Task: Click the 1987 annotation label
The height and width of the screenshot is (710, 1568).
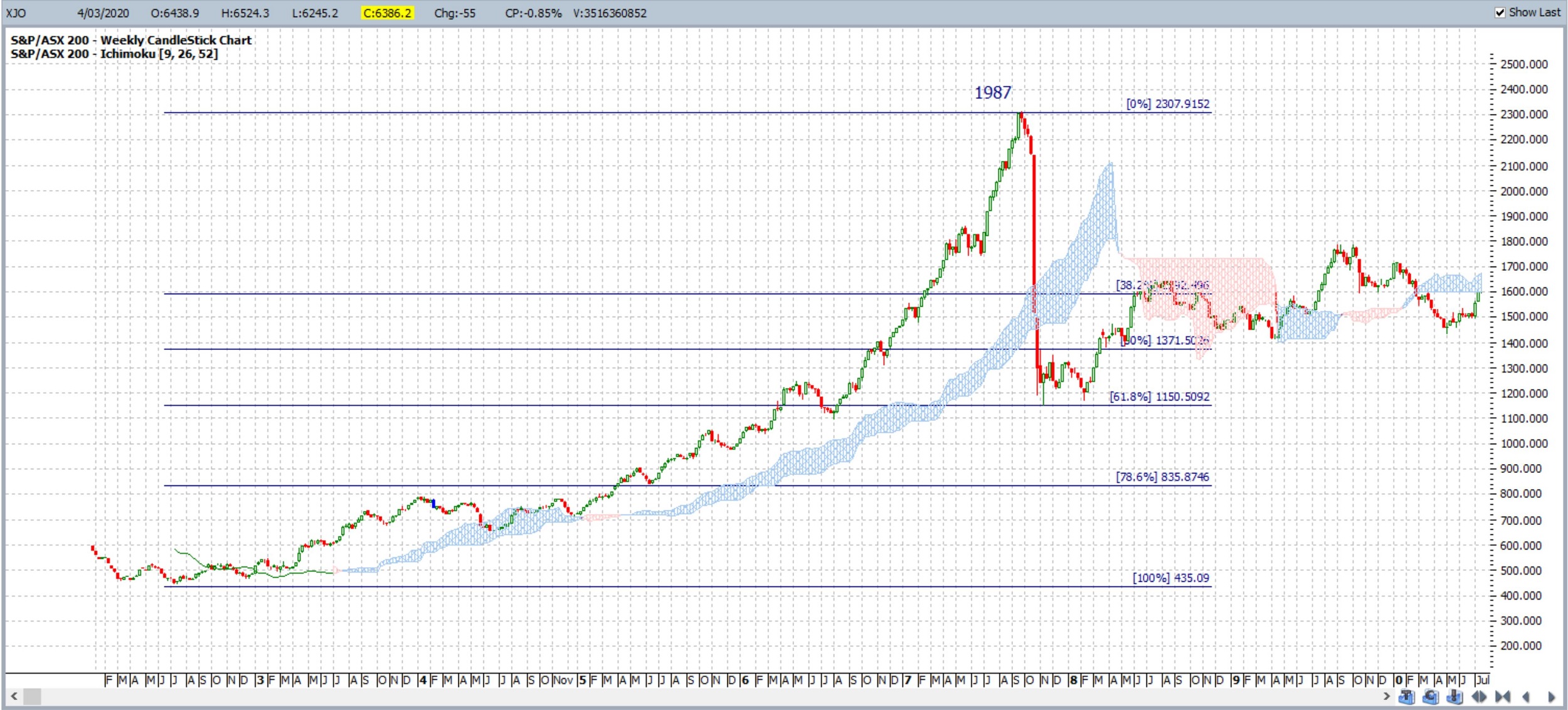Action: [992, 93]
